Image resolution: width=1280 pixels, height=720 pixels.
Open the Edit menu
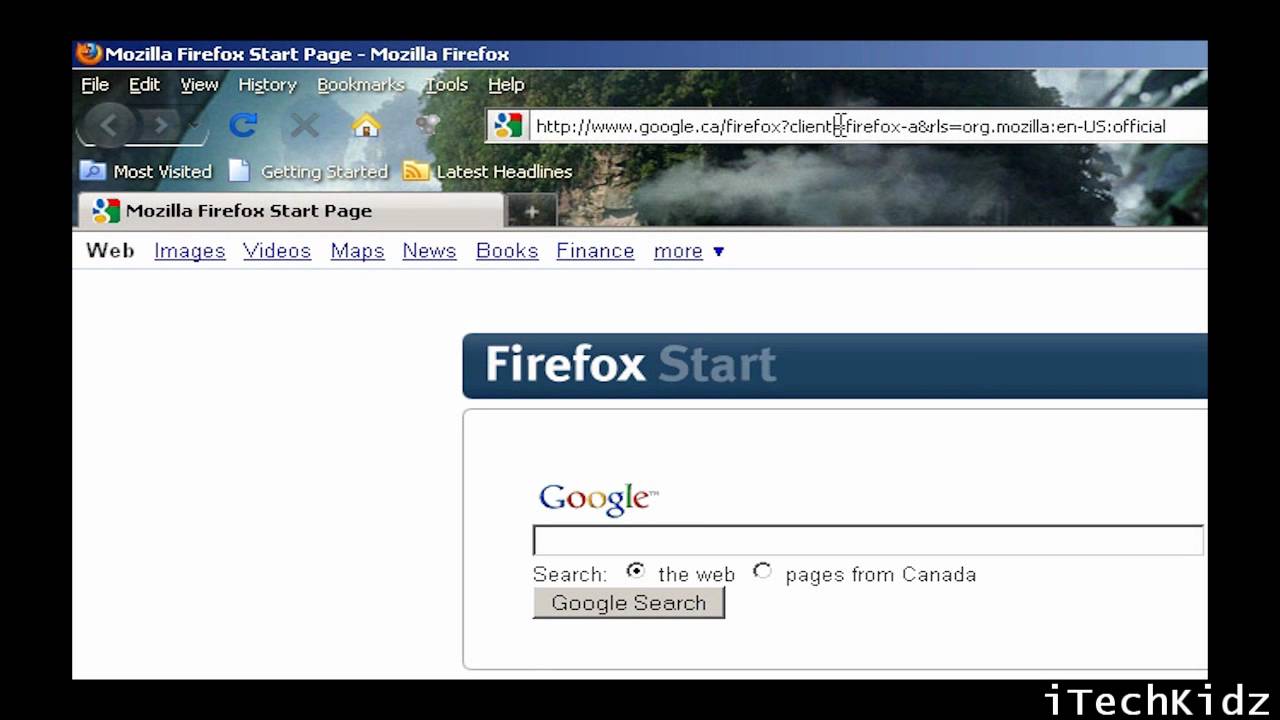[144, 85]
